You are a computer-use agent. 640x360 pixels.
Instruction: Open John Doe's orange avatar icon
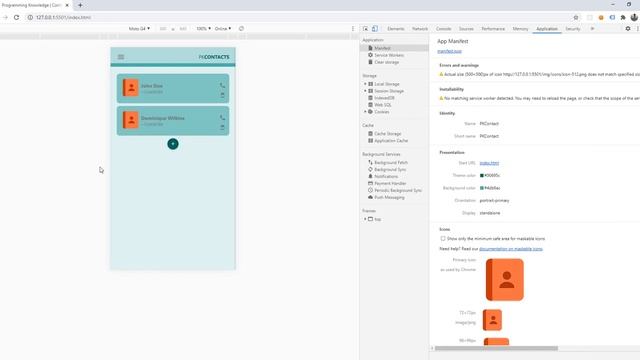point(131,88)
